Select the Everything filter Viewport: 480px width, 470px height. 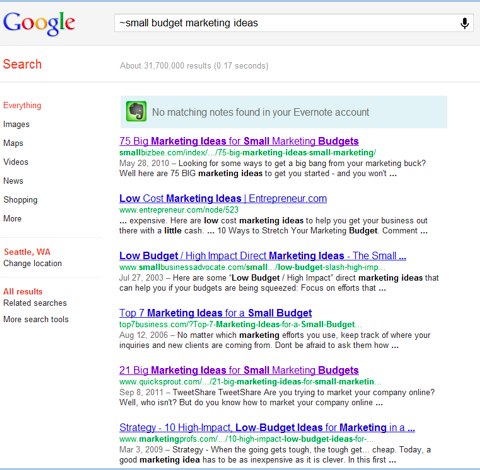click(22, 105)
